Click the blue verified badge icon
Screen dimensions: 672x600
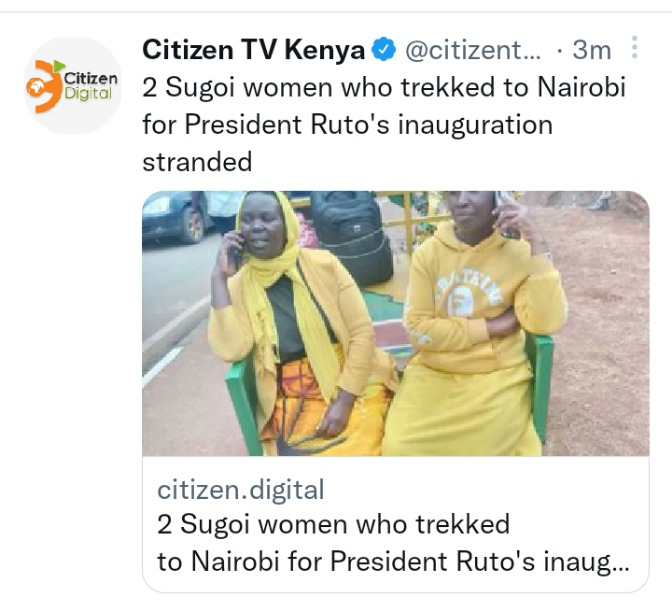pos(384,50)
